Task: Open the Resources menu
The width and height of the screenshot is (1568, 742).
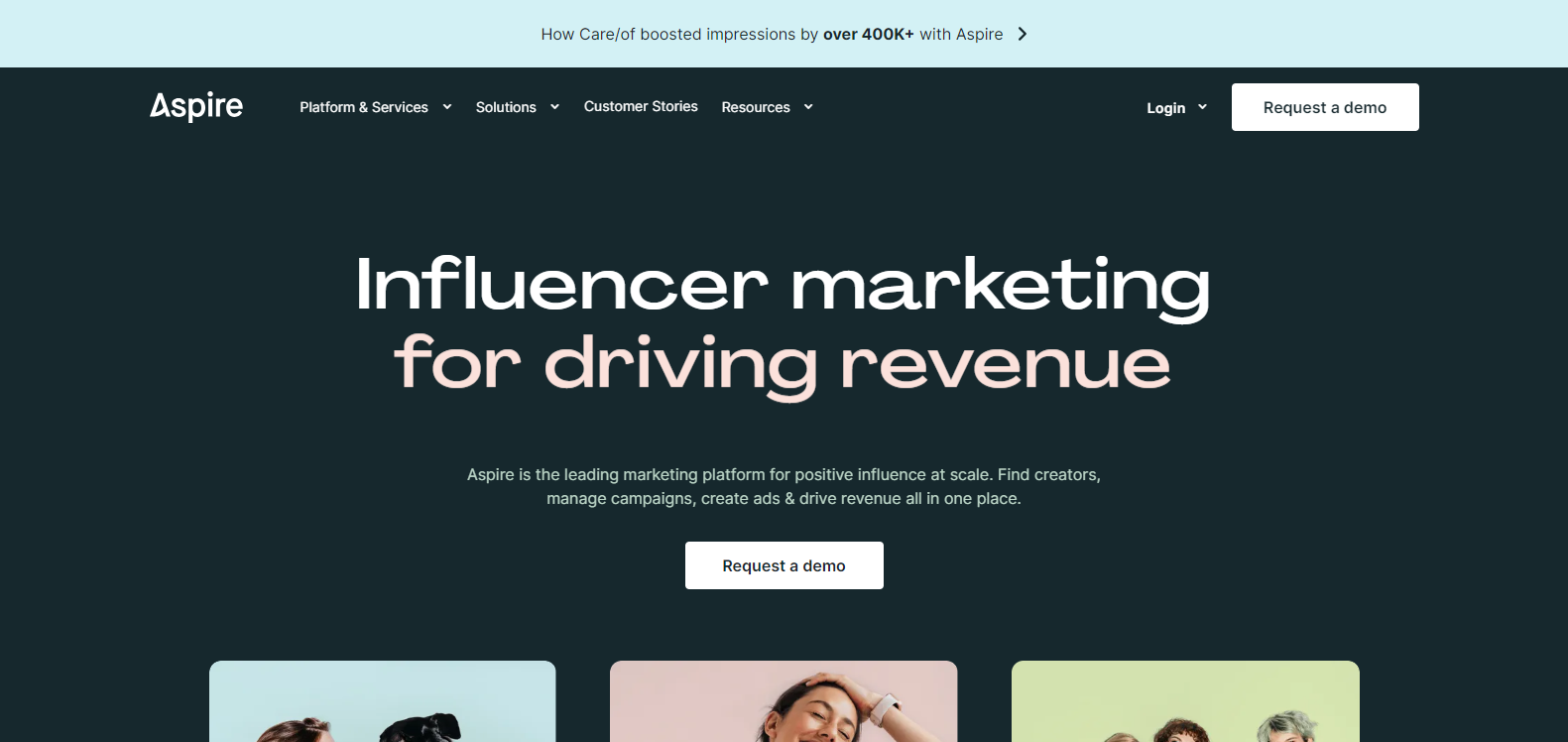Action: pos(756,107)
